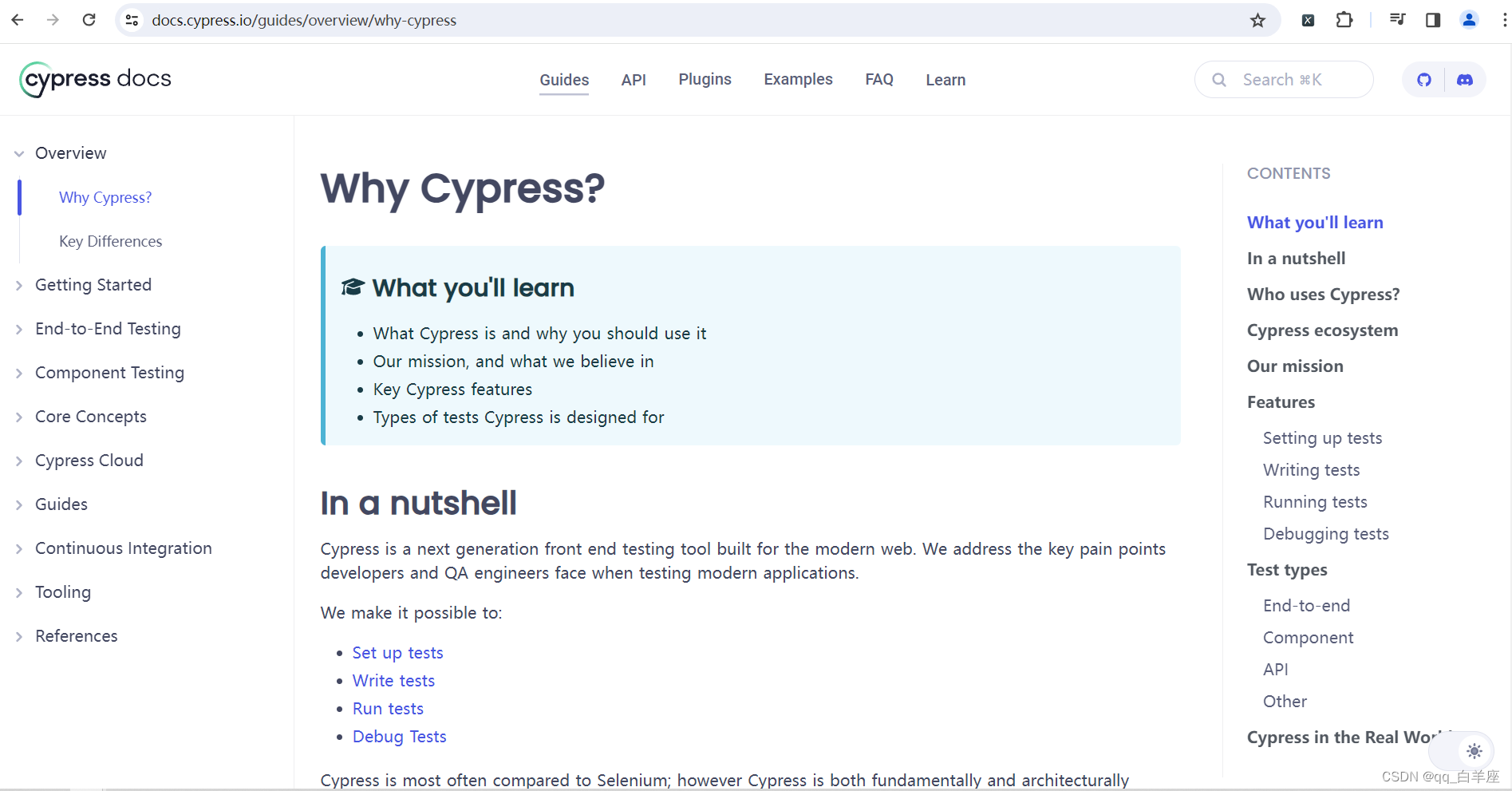This screenshot has height=791, width=1512.
Task: Follow the Write tests link
Action: [x=393, y=681]
